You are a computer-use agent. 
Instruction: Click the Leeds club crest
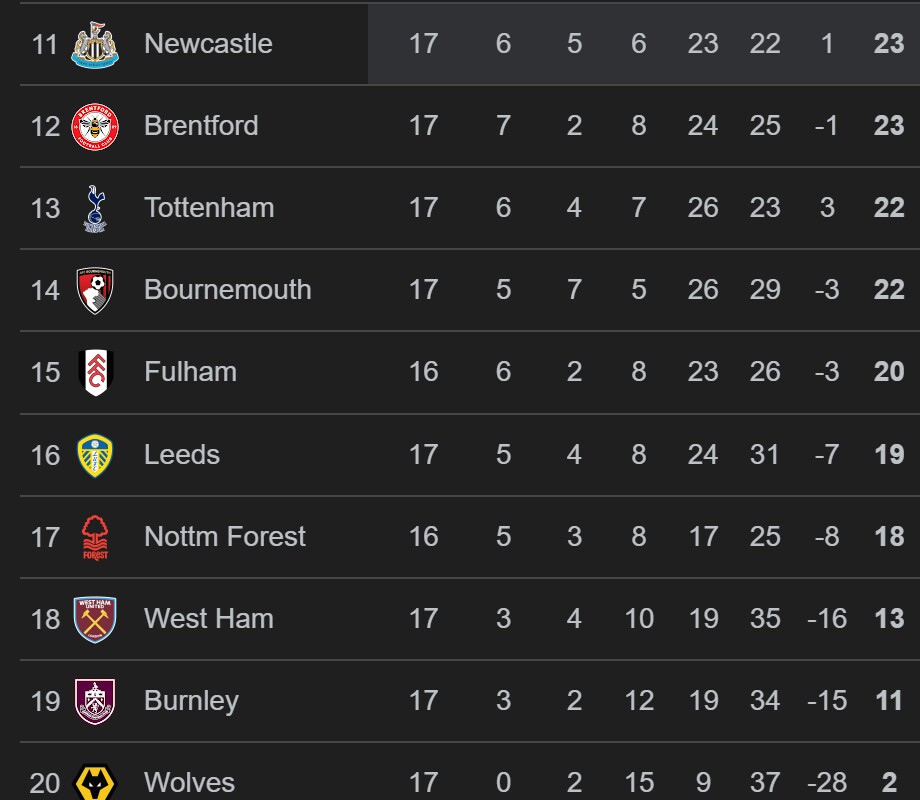(x=96, y=455)
